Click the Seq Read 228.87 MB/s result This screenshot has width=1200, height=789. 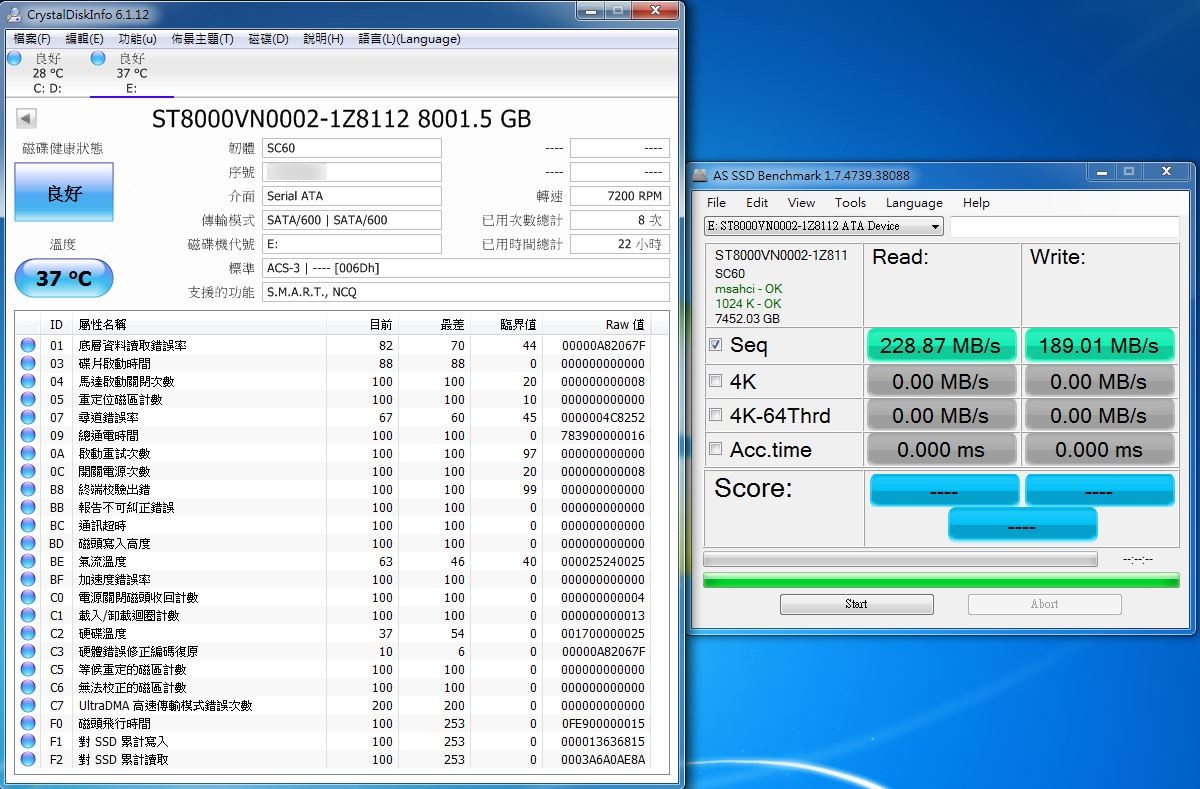[x=941, y=346]
